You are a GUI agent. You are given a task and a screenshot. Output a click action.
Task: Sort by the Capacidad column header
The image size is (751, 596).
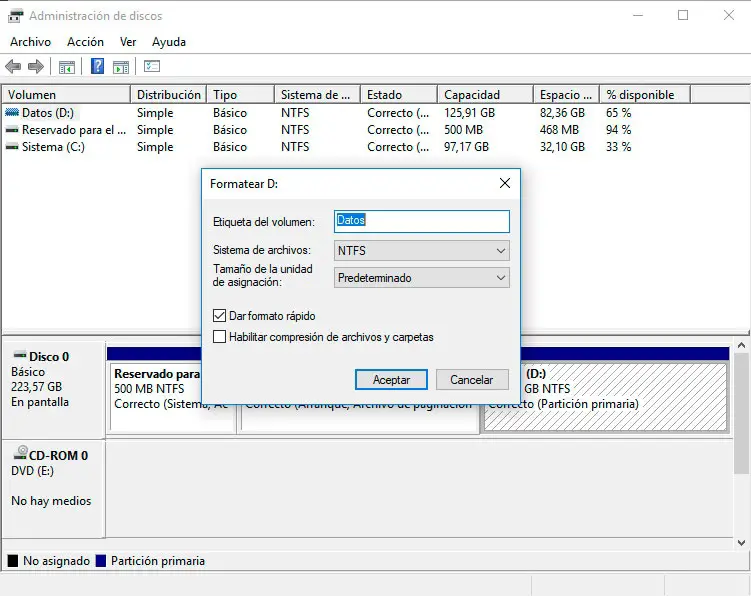tap(486, 94)
